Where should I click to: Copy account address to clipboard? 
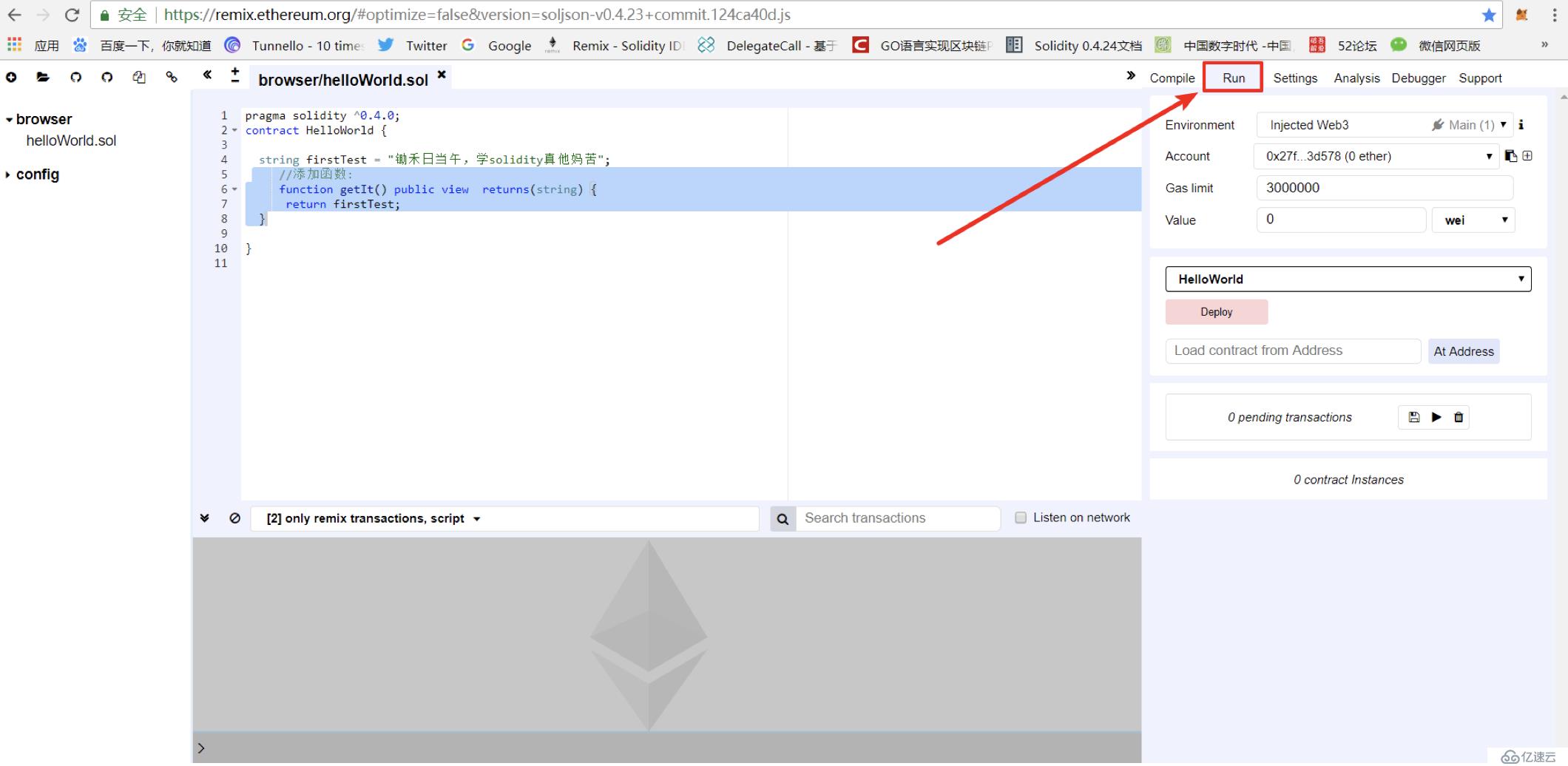[1511, 156]
